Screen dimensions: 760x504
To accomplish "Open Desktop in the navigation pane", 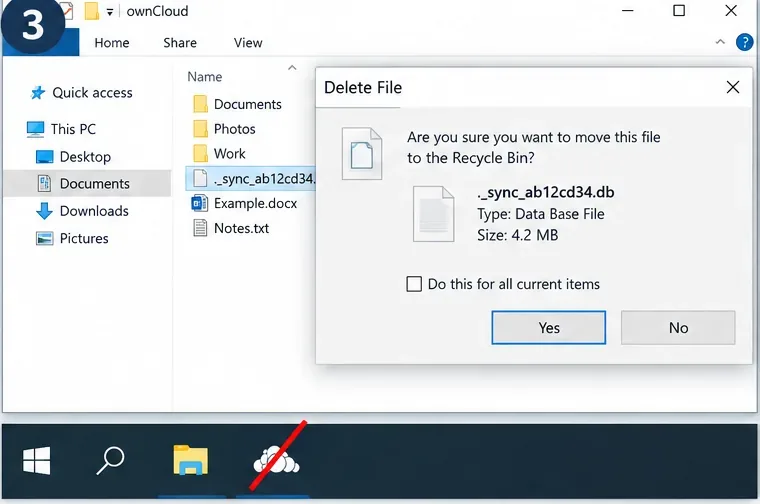I will point(85,157).
